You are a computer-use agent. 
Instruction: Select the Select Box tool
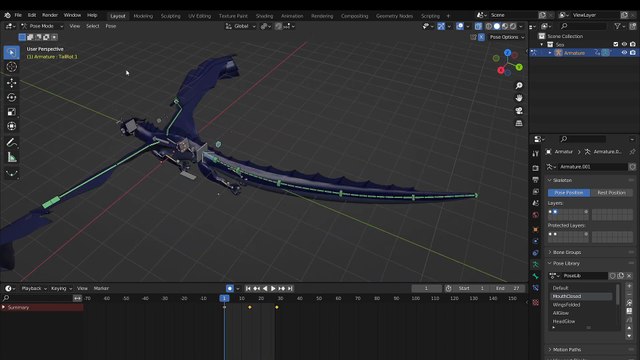coord(11,53)
